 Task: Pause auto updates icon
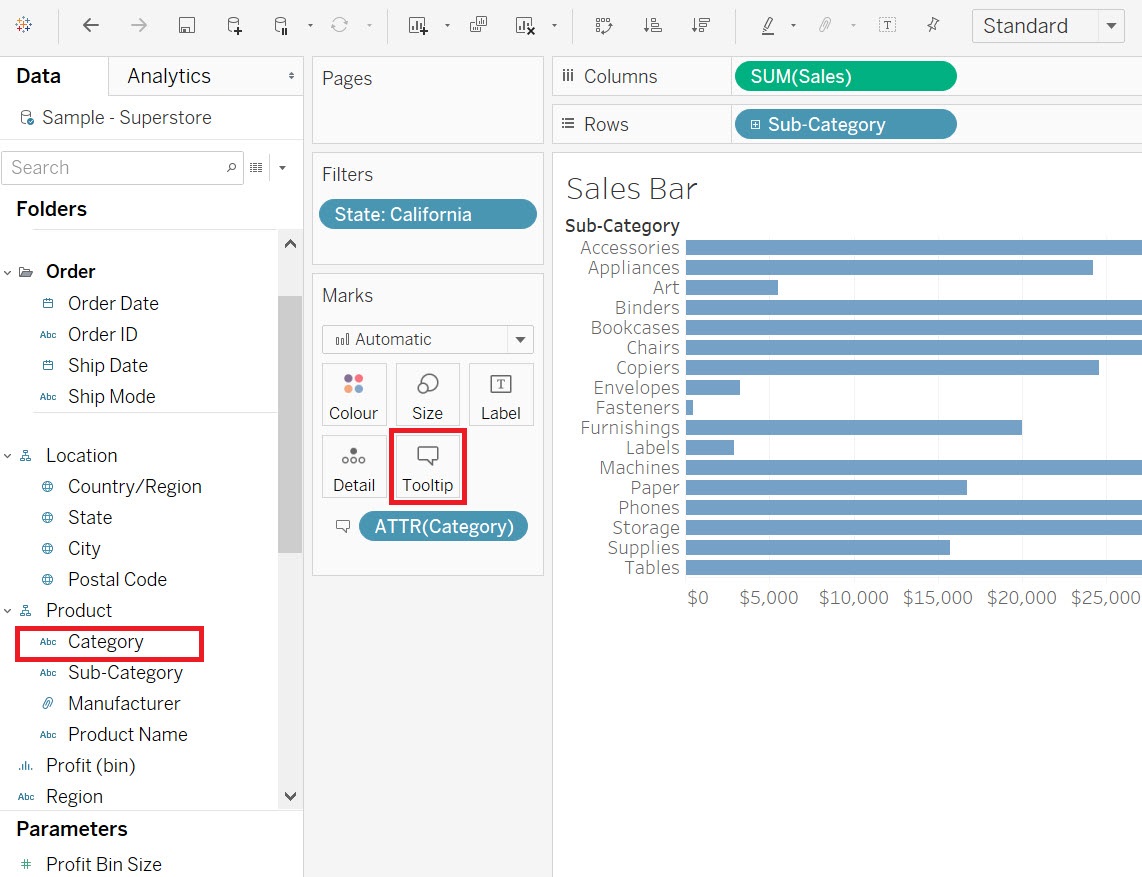click(x=281, y=25)
